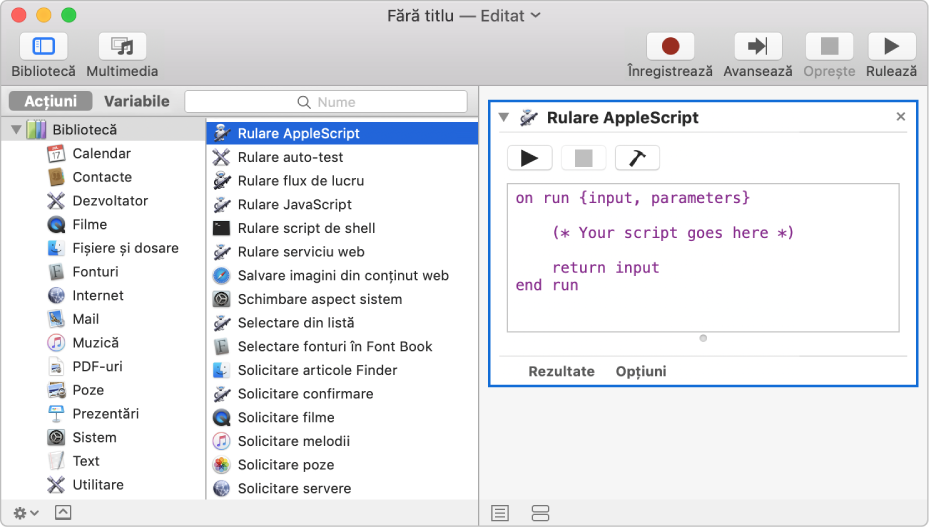Show the log view icon at bottom
Image resolution: width=931 pixels, height=529 pixels.
[x=500, y=513]
